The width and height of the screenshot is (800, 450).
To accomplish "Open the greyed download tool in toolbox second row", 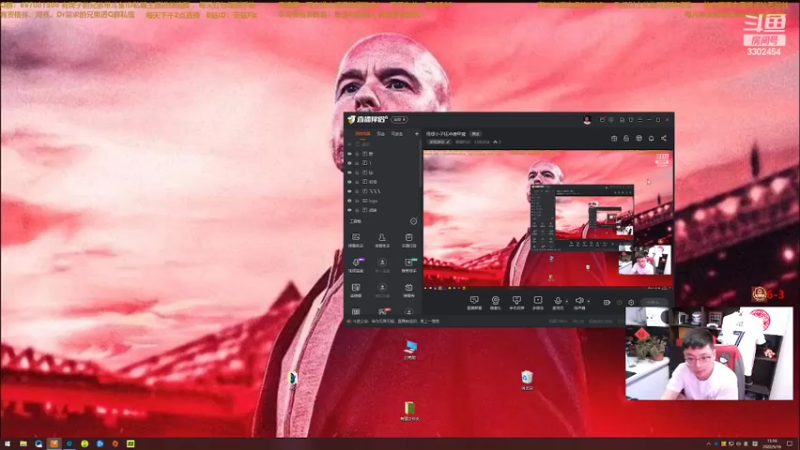I will pos(382,265).
